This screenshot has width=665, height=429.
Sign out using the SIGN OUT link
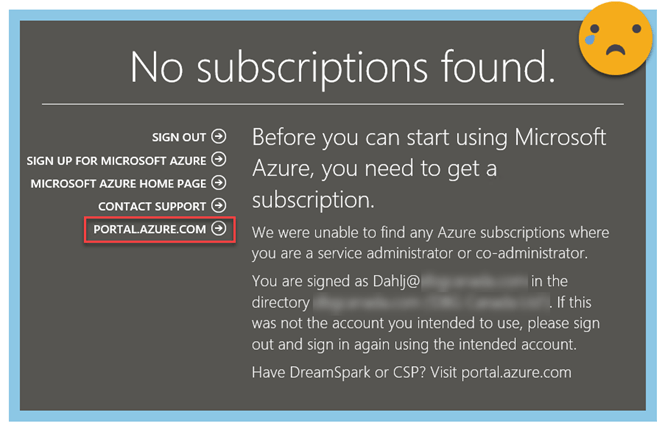tap(179, 137)
